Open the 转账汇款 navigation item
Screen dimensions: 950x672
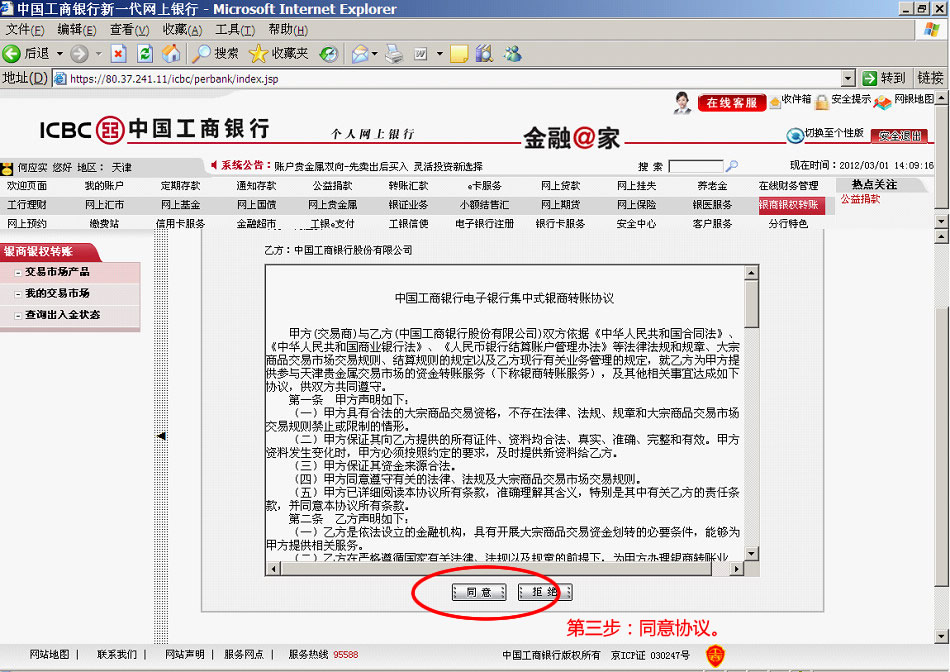408,186
